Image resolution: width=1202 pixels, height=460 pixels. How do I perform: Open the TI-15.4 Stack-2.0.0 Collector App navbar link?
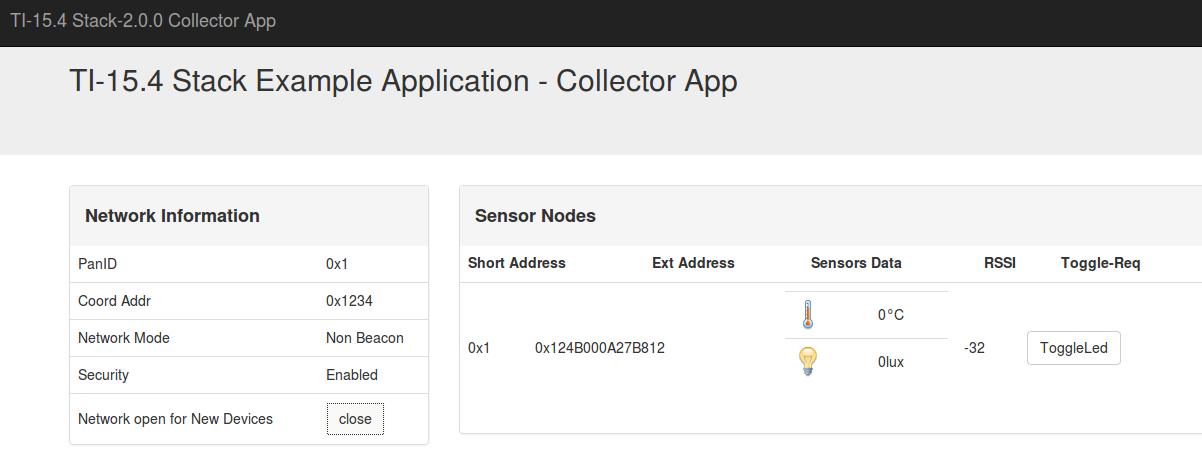[143, 21]
